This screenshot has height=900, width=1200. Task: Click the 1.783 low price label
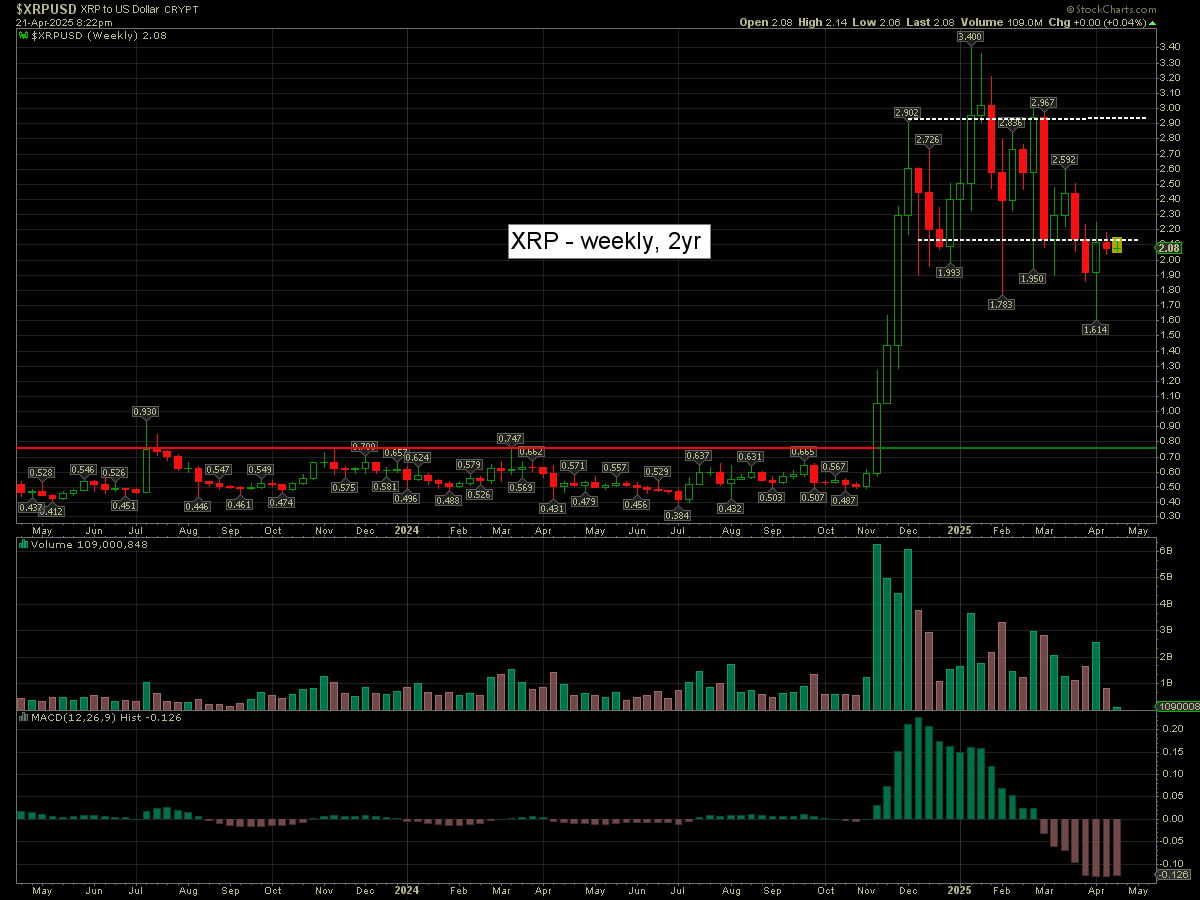[x=1001, y=303]
